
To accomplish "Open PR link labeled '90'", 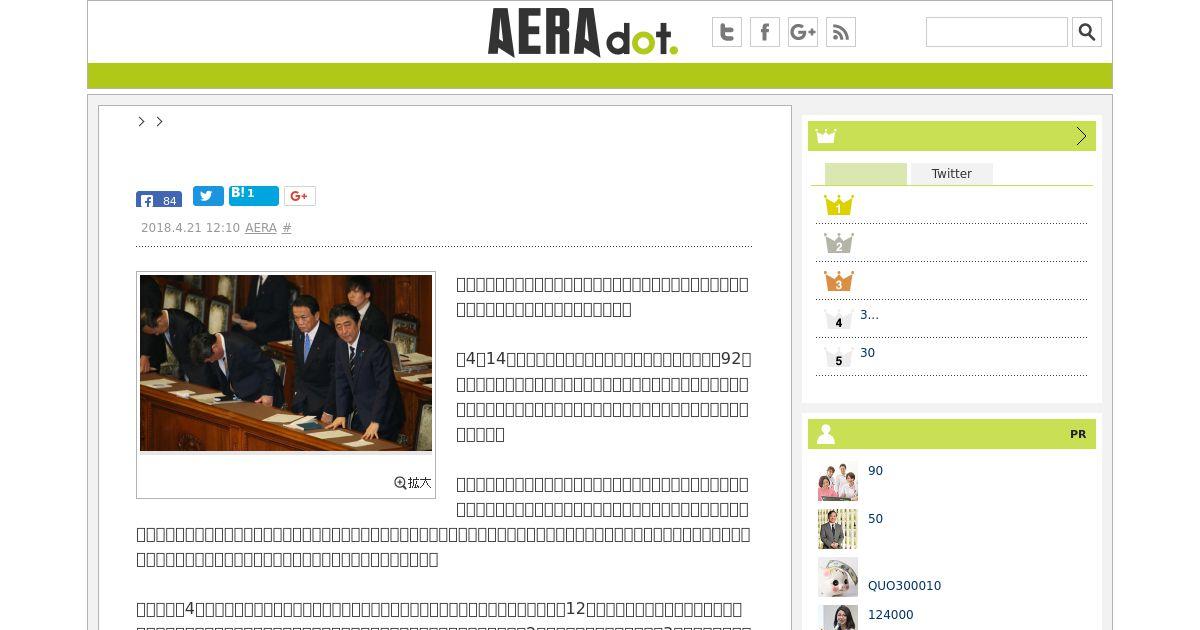I will 875,471.
